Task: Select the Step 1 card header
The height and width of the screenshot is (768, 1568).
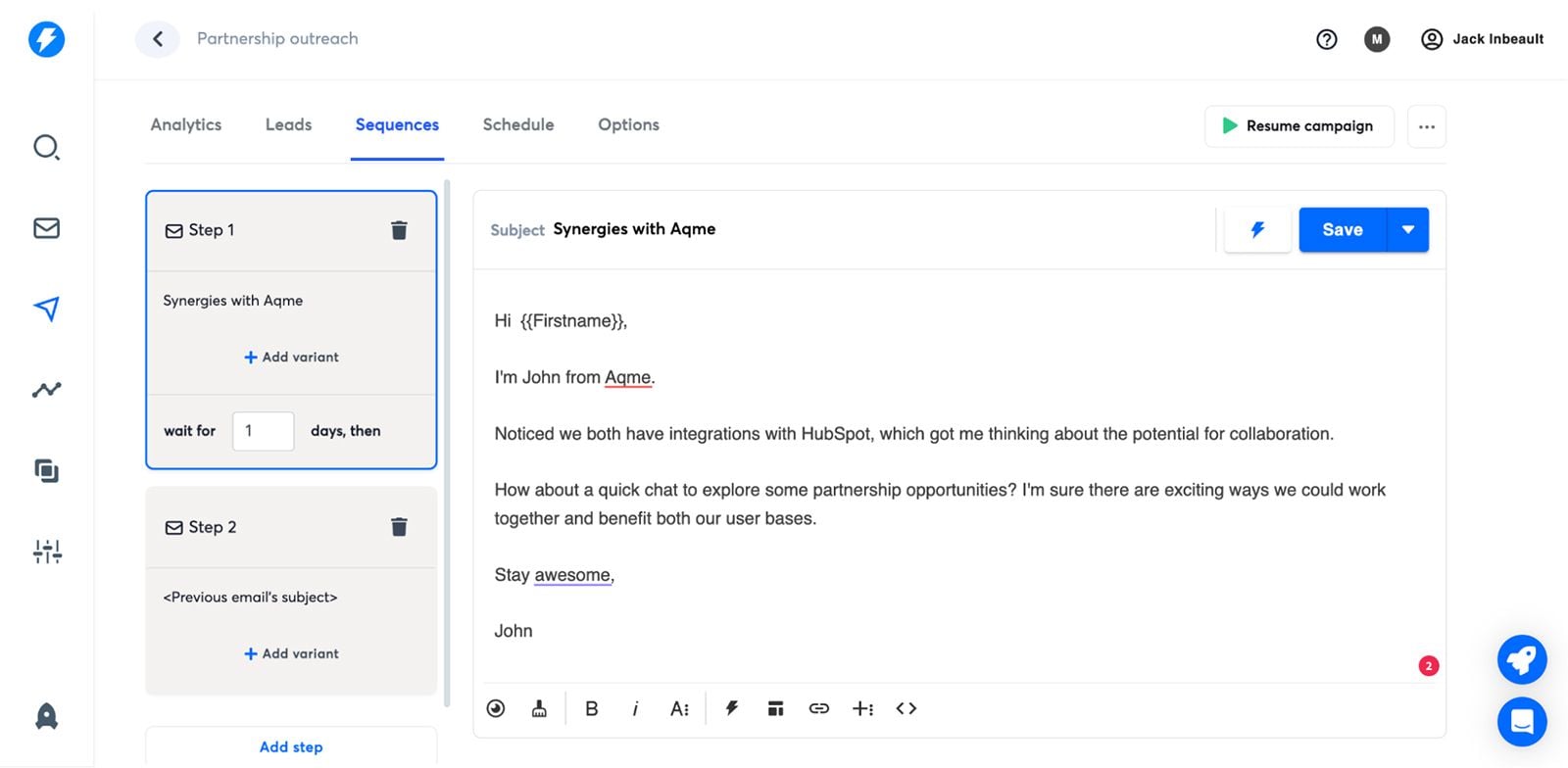Action: 291,231
